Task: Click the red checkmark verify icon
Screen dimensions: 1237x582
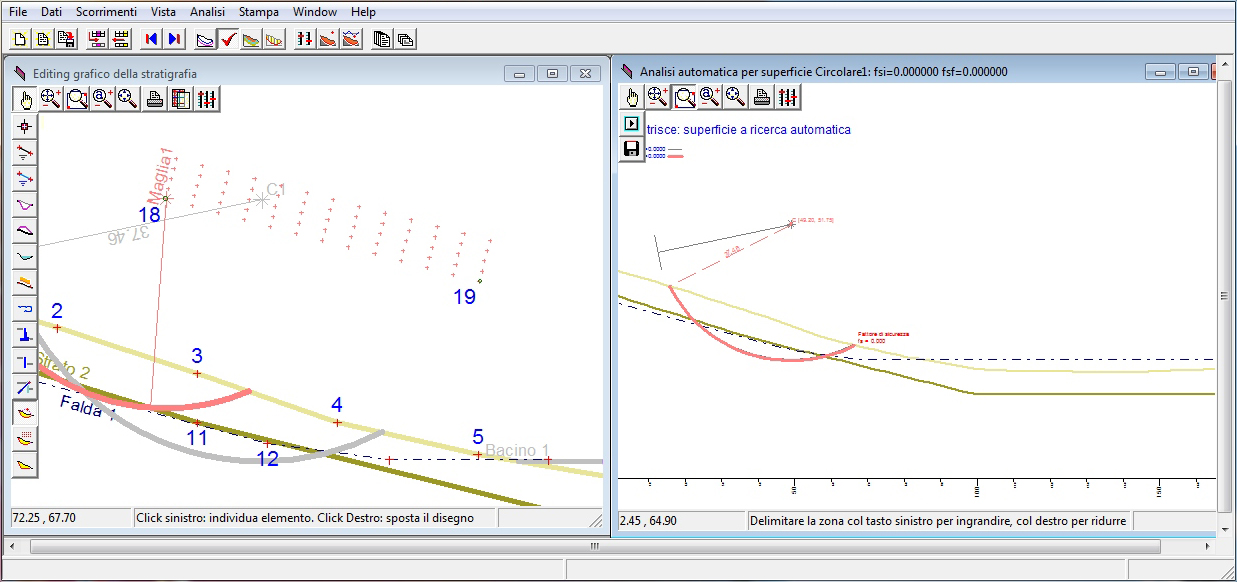Action: 228,39
